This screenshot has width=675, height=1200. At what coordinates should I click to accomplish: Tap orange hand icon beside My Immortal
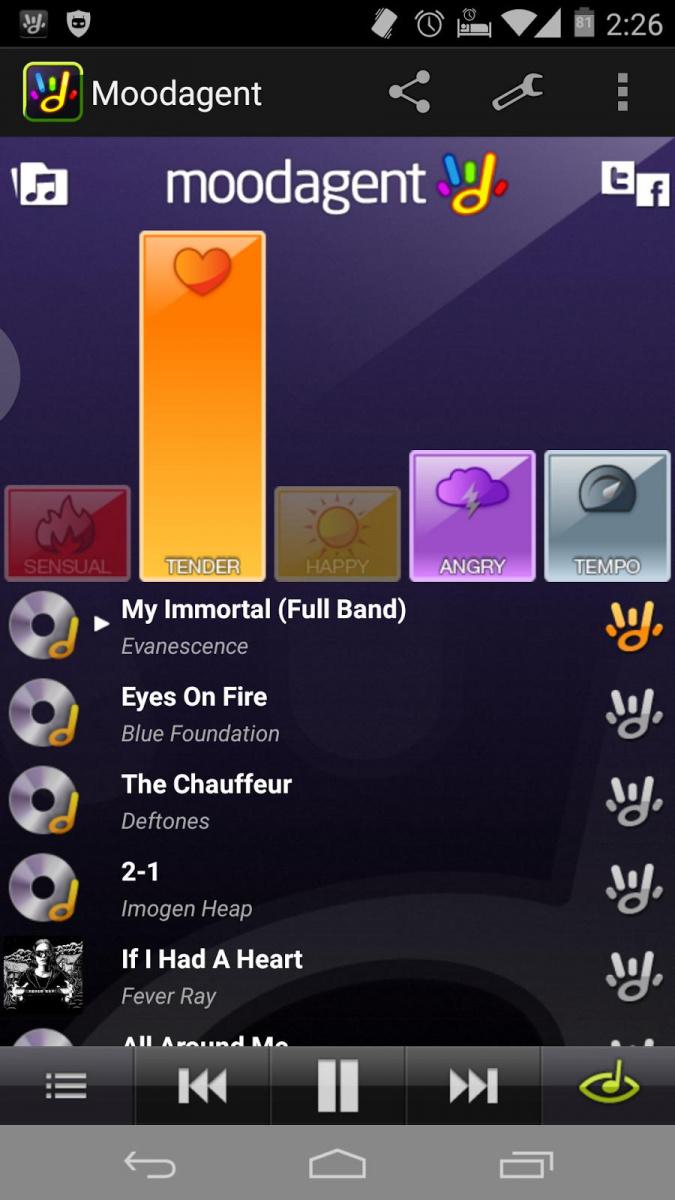(634, 626)
